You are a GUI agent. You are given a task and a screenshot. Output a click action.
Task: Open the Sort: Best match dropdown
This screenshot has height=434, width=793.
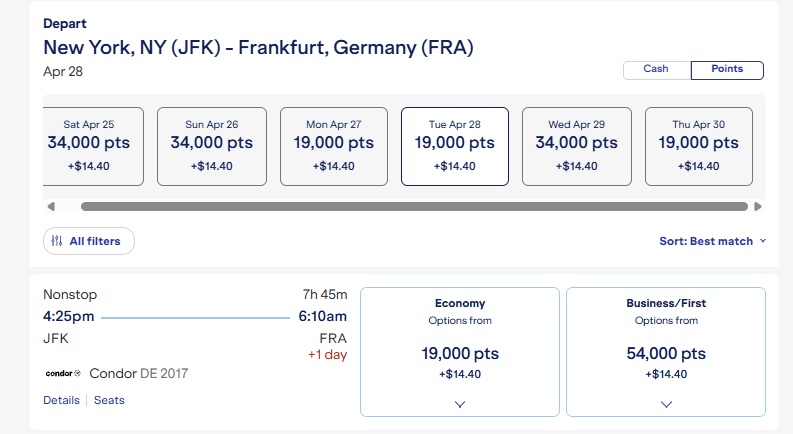(x=713, y=241)
